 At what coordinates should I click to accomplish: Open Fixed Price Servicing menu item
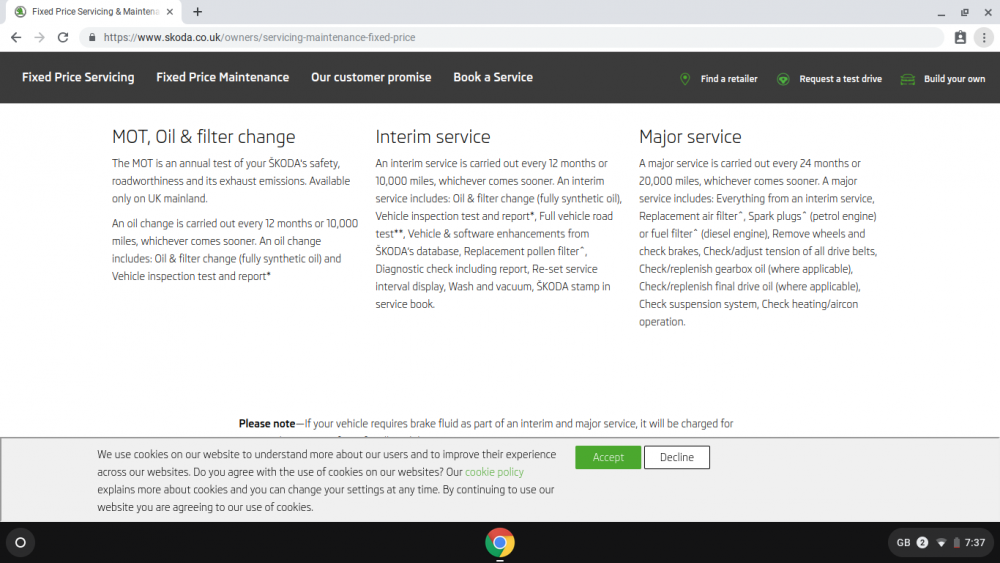(x=78, y=77)
